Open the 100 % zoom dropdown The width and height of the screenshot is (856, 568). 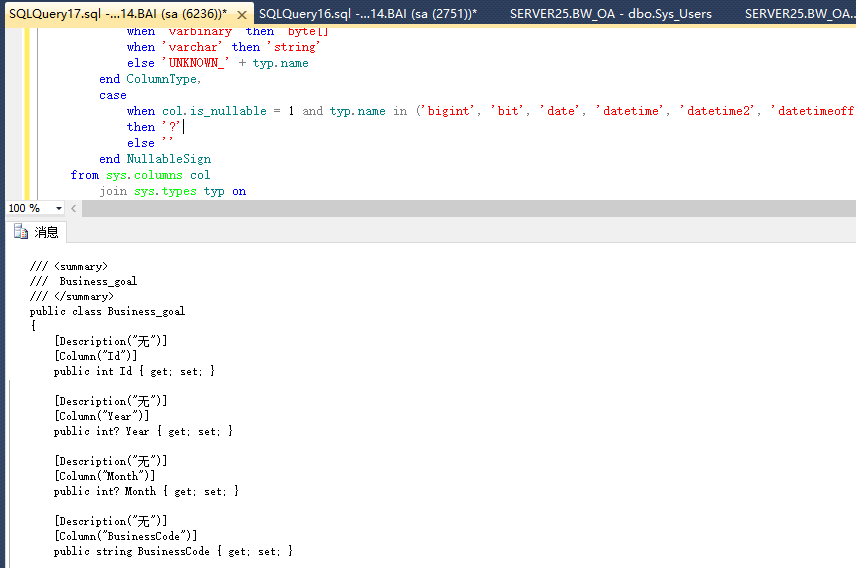[x=58, y=208]
